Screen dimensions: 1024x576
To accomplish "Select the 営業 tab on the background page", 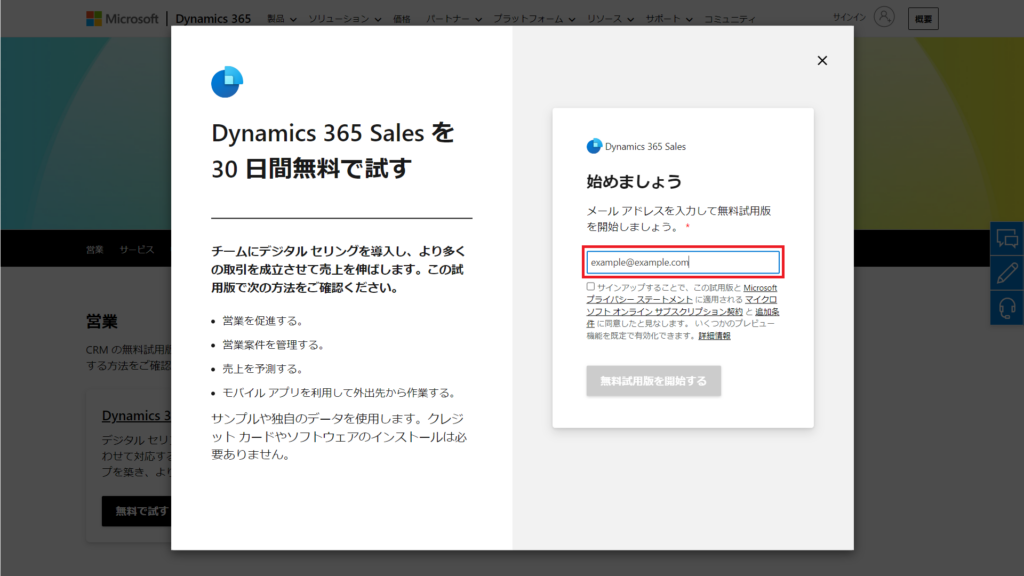I will pyautogui.click(x=95, y=249).
